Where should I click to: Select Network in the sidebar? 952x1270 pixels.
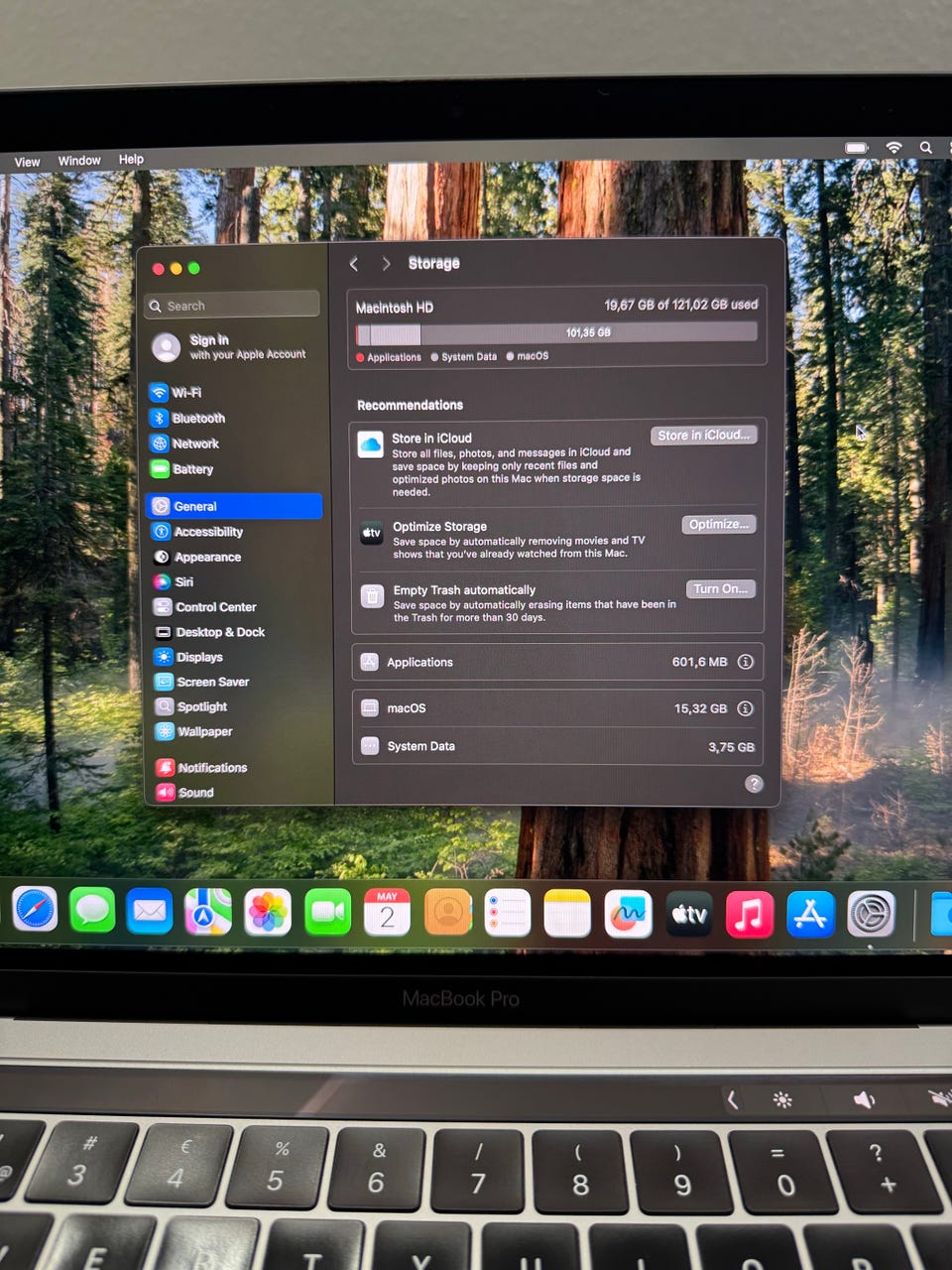point(185,444)
